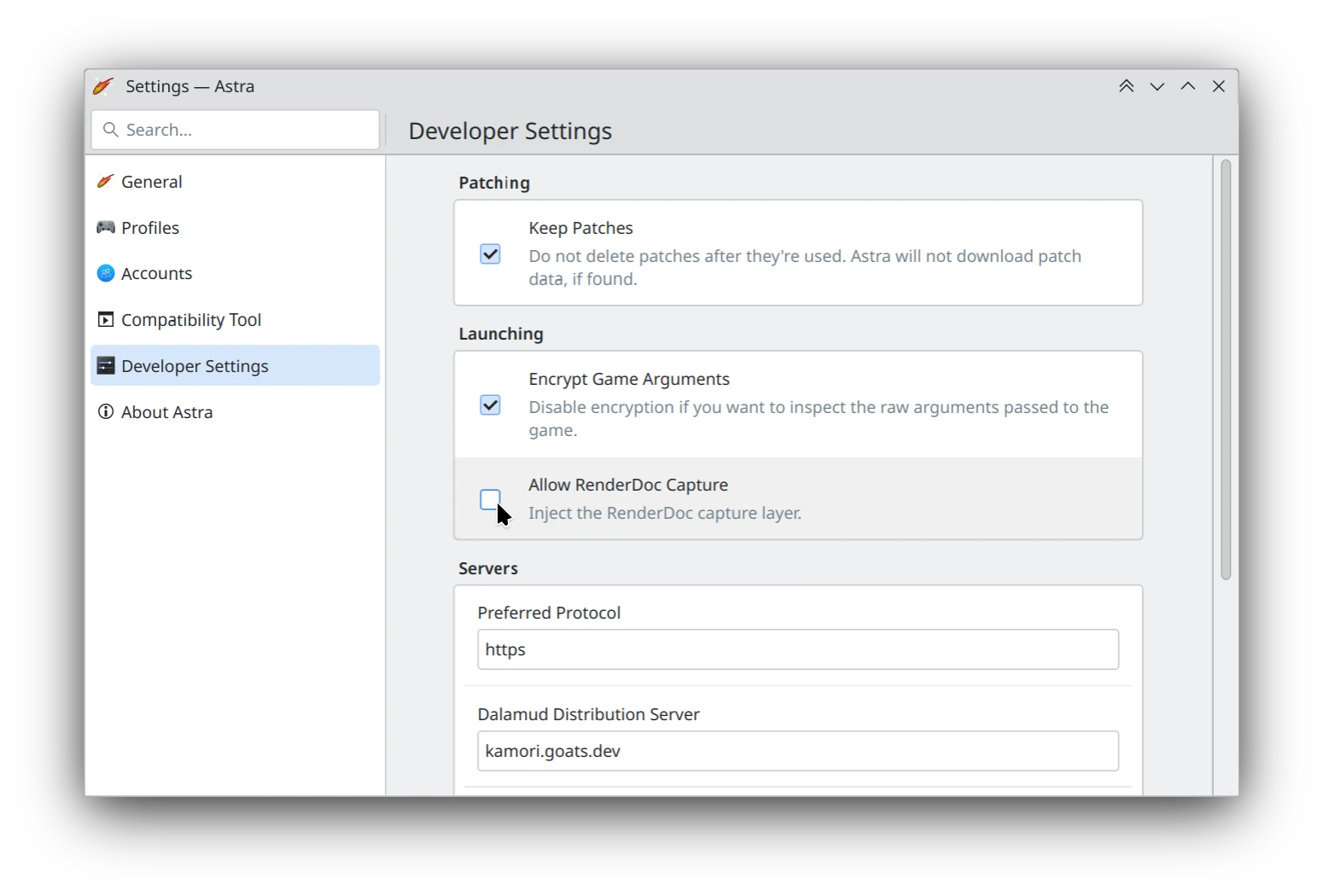Open the General settings page
Image resolution: width=1323 pixels, height=896 pixels.
coord(236,181)
